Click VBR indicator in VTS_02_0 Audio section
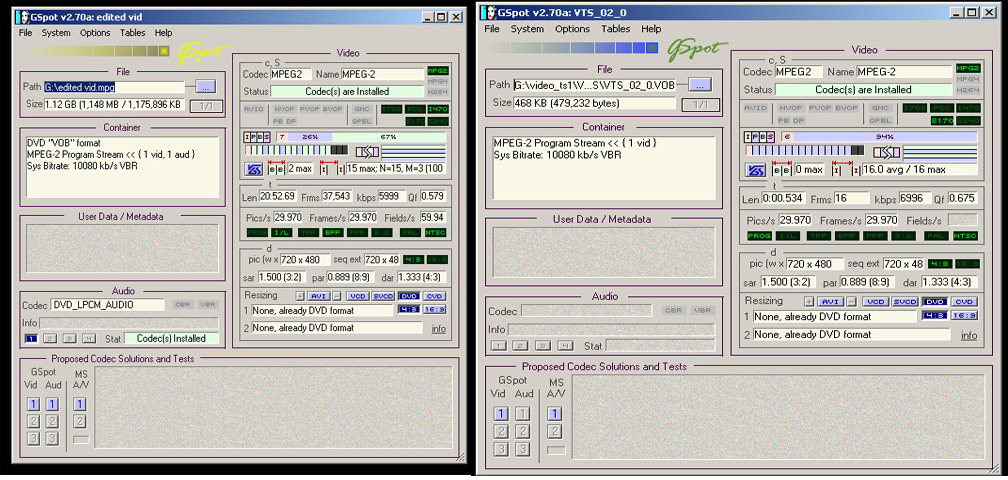1008x480 pixels. click(x=703, y=310)
